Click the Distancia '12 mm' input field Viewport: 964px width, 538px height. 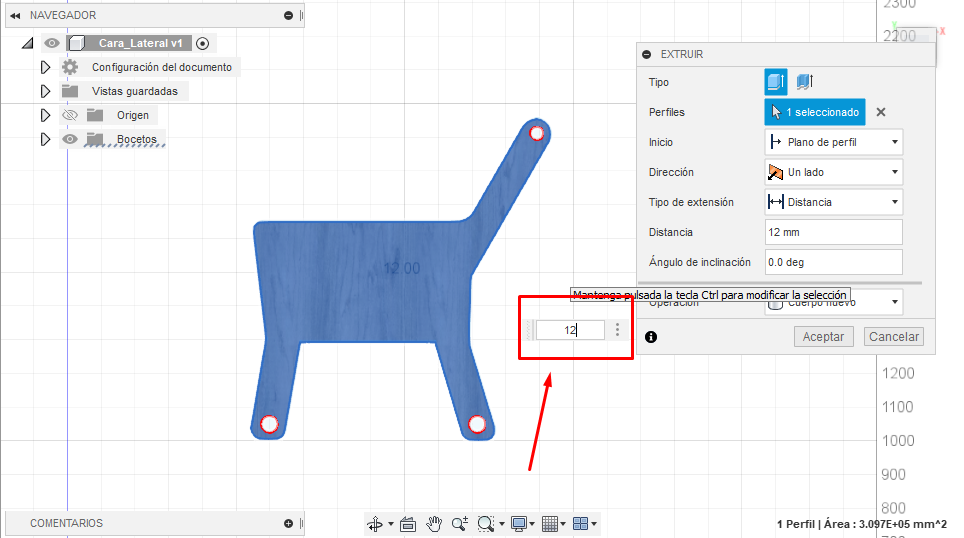click(834, 232)
